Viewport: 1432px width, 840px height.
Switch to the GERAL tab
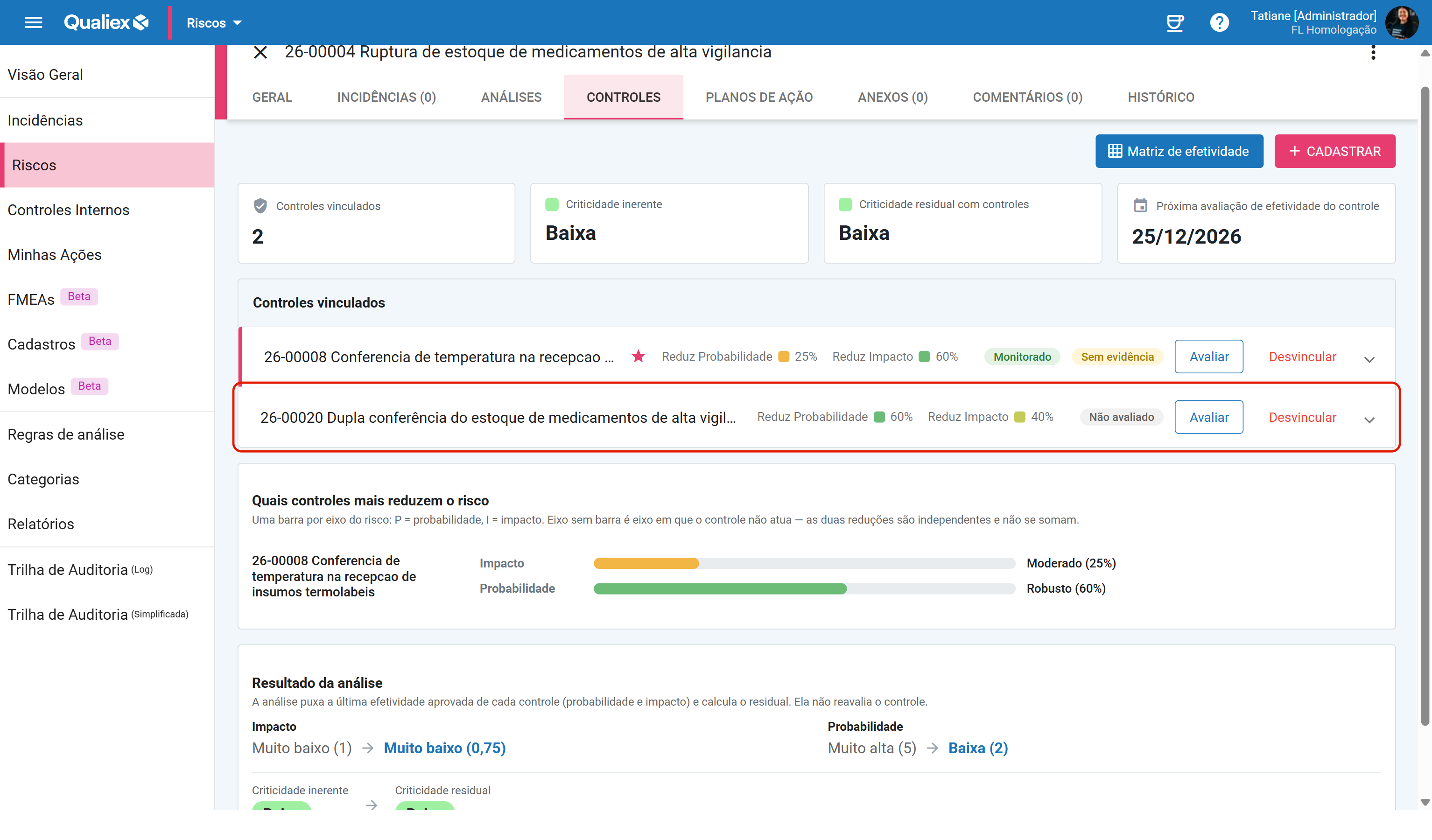click(272, 97)
